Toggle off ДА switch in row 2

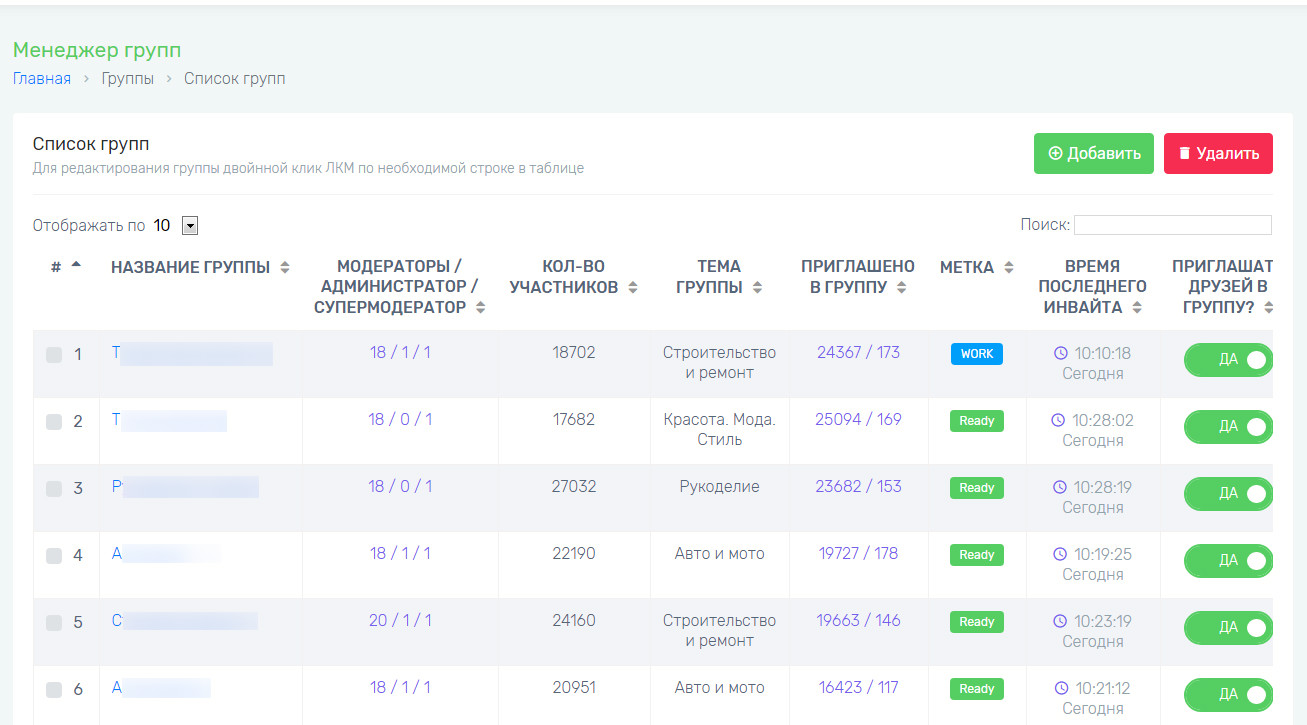click(x=1228, y=427)
